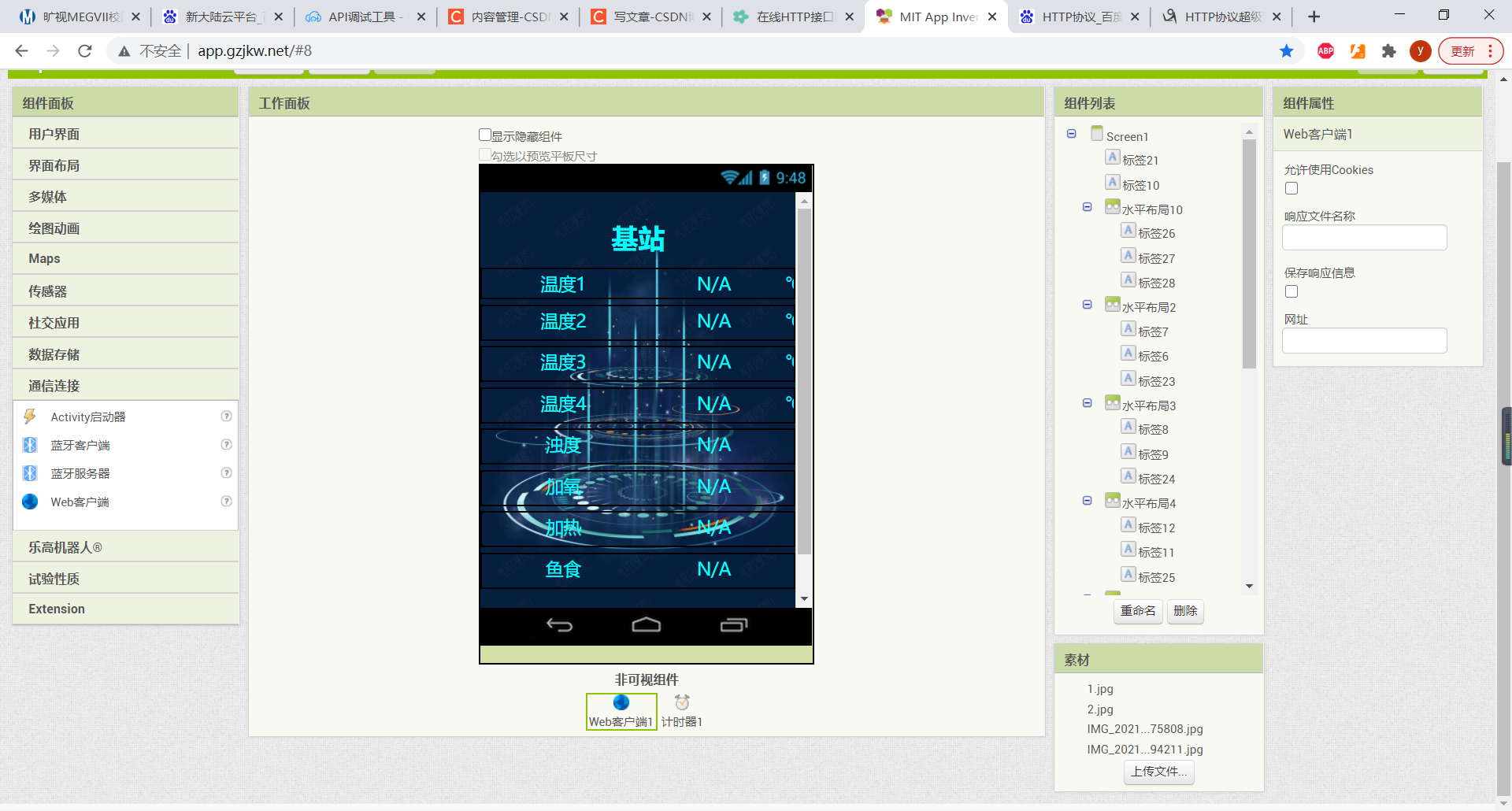Expand the 多媒体 palette category
The width and height of the screenshot is (1512, 811).
[x=126, y=197]
